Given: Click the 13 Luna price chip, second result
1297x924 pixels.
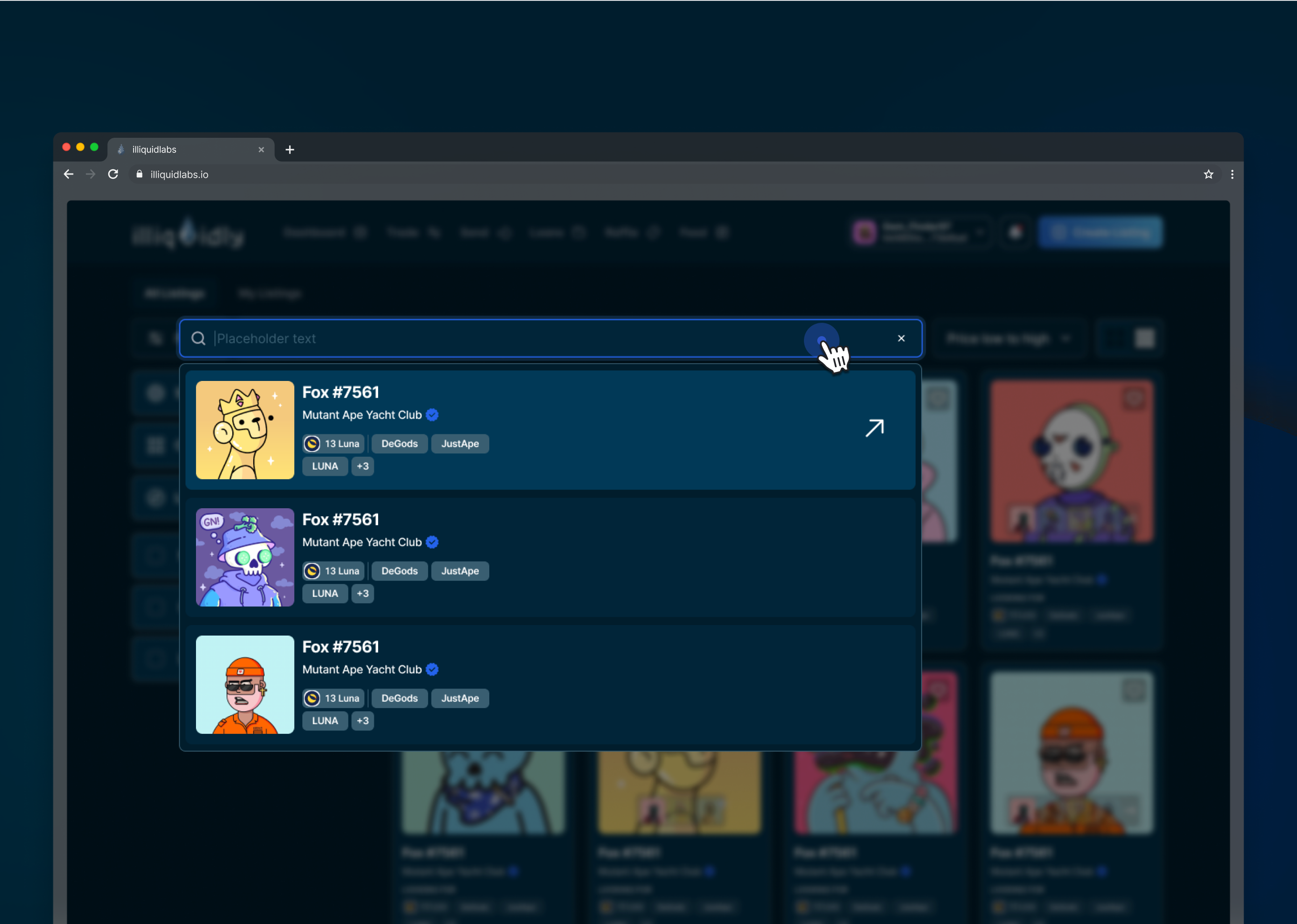Looking at the screenshot, I should pyautogui.click(x=334, y=571).
